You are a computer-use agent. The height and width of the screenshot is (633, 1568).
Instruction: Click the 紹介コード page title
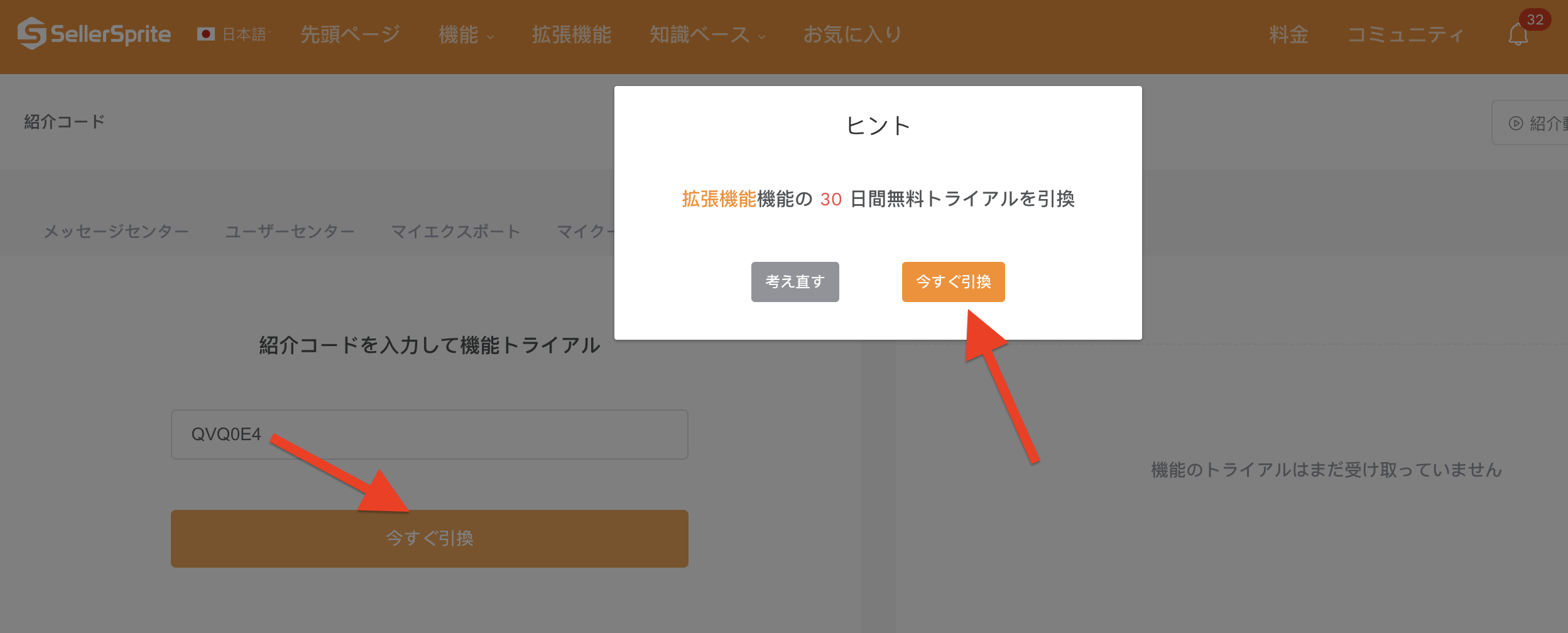pos(65,122)
